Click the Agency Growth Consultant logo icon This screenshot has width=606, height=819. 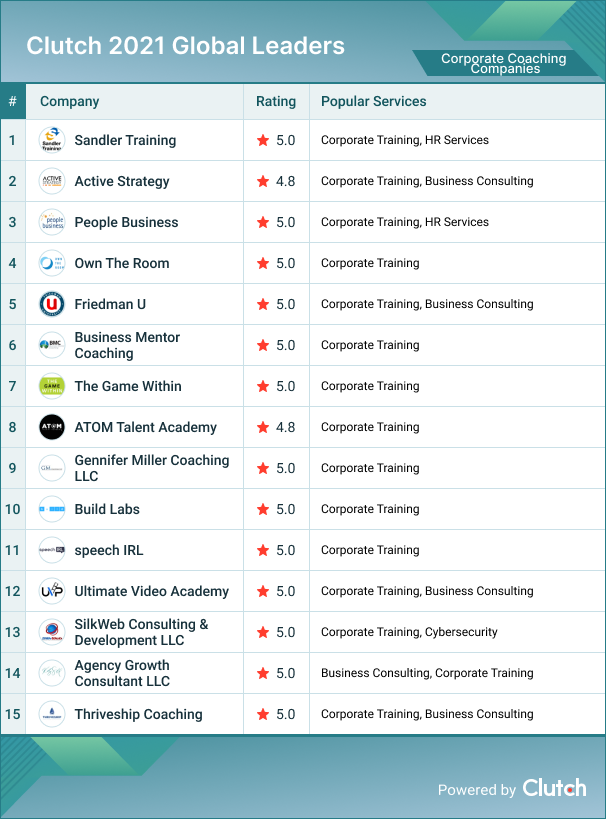tap(52, 673)
